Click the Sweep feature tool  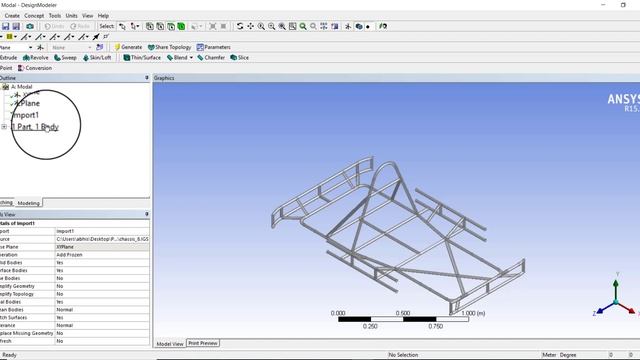click(x=65, y=58)
